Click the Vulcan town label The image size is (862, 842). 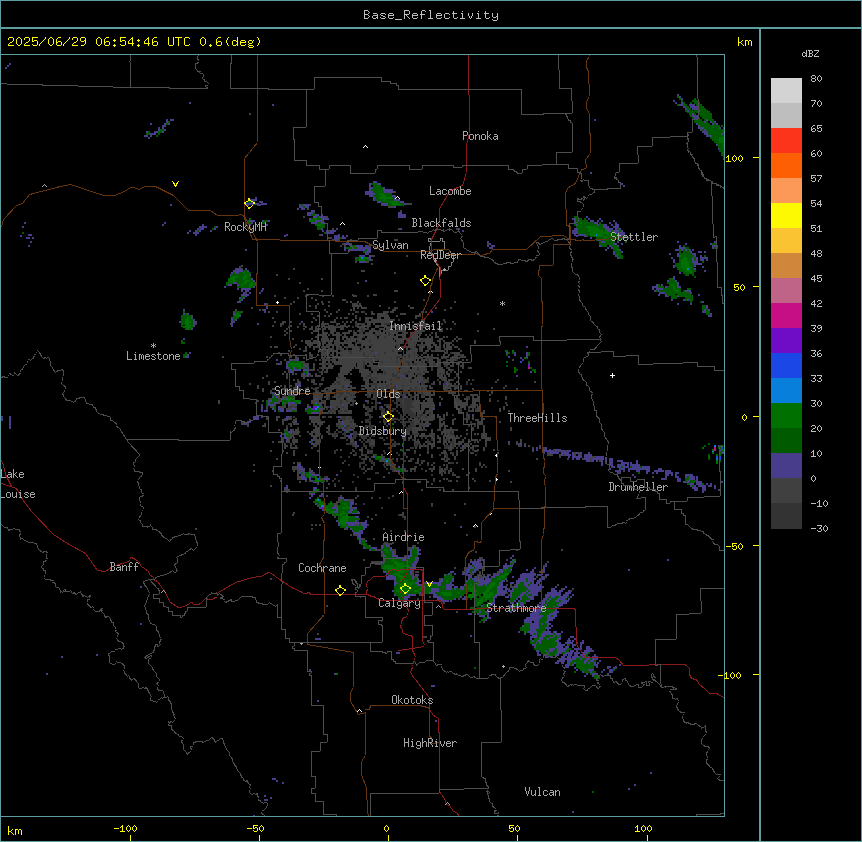[543, 792]
